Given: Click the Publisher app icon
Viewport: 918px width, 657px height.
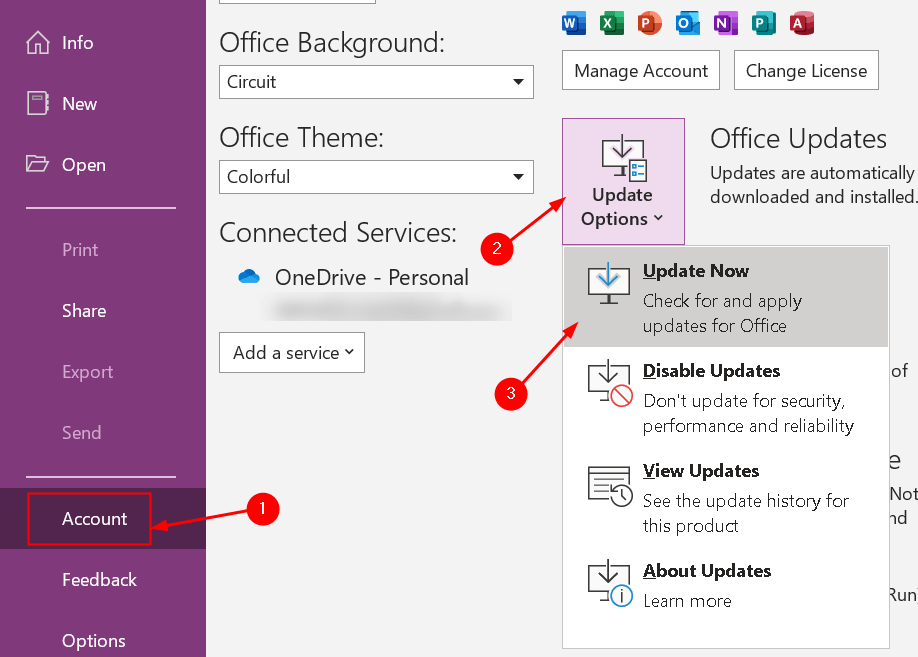Looking at the screenshot, I should point(763,22).
